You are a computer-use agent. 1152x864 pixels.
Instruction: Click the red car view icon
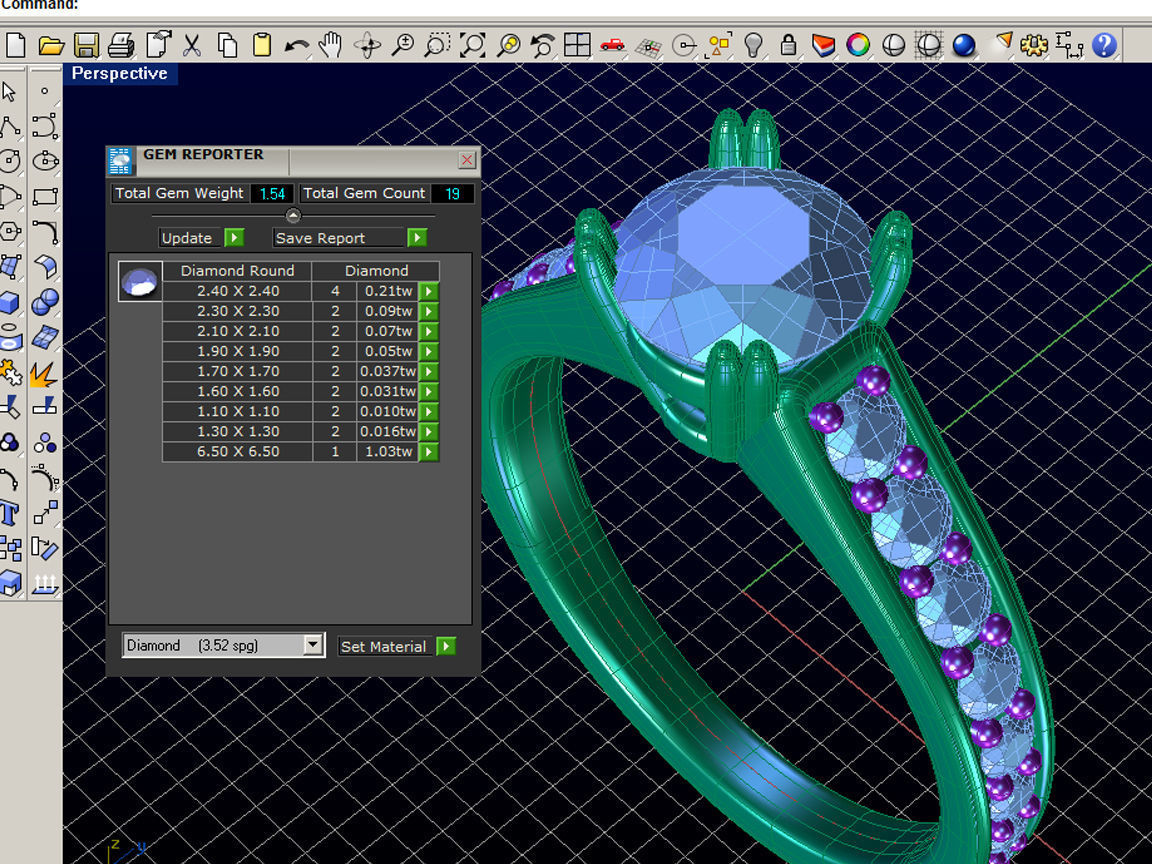click(x=612, y=46)
